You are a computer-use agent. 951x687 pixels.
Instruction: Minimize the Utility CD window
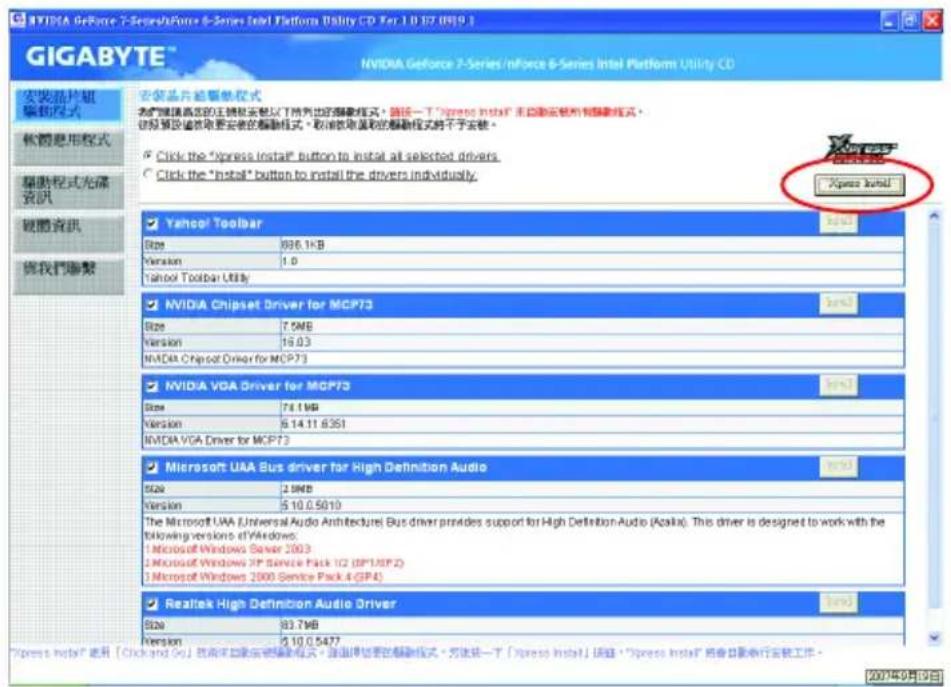click(x=889, y=21)
